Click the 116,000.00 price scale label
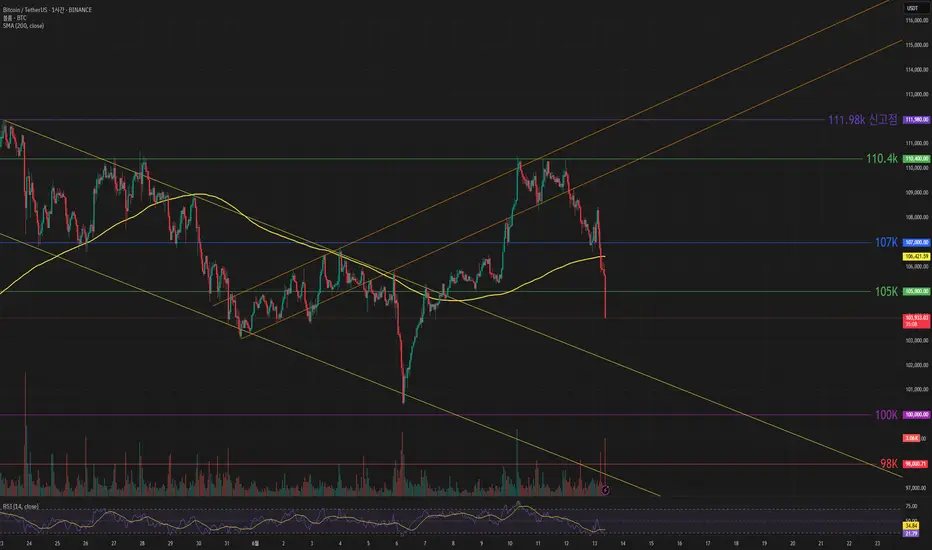 [917, 20]
